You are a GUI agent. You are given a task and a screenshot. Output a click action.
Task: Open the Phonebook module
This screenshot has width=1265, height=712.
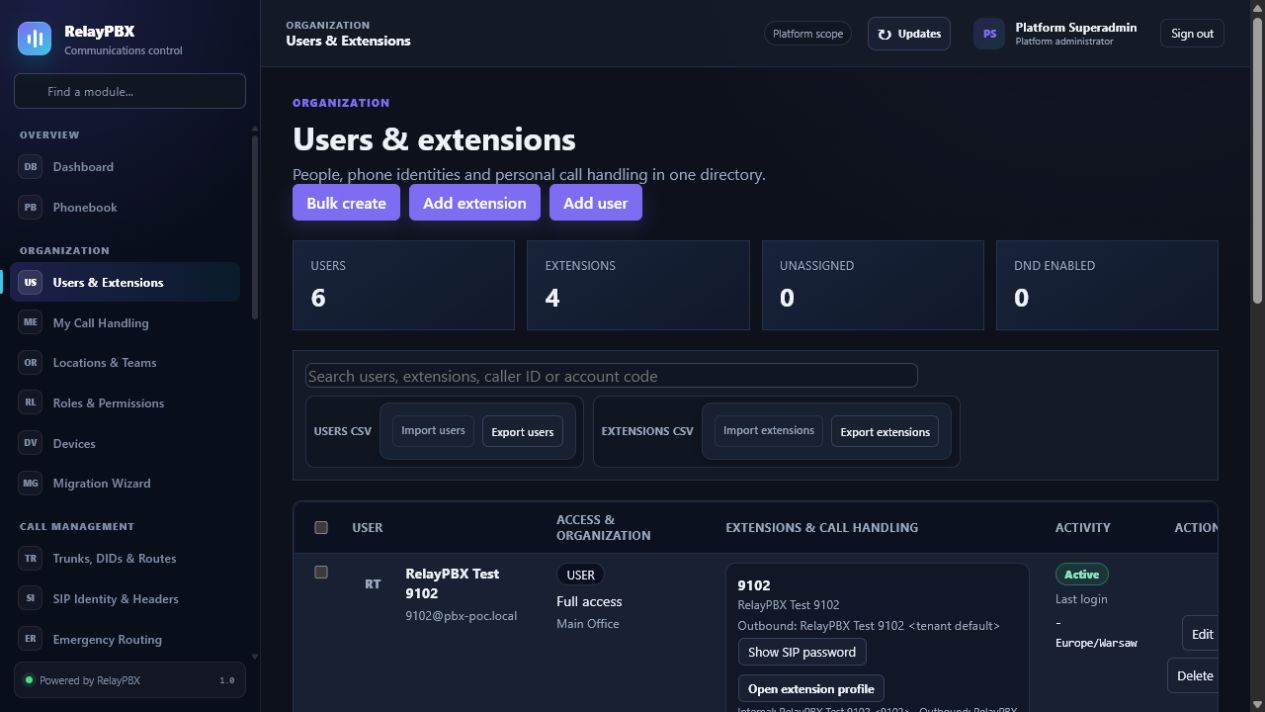127,207
